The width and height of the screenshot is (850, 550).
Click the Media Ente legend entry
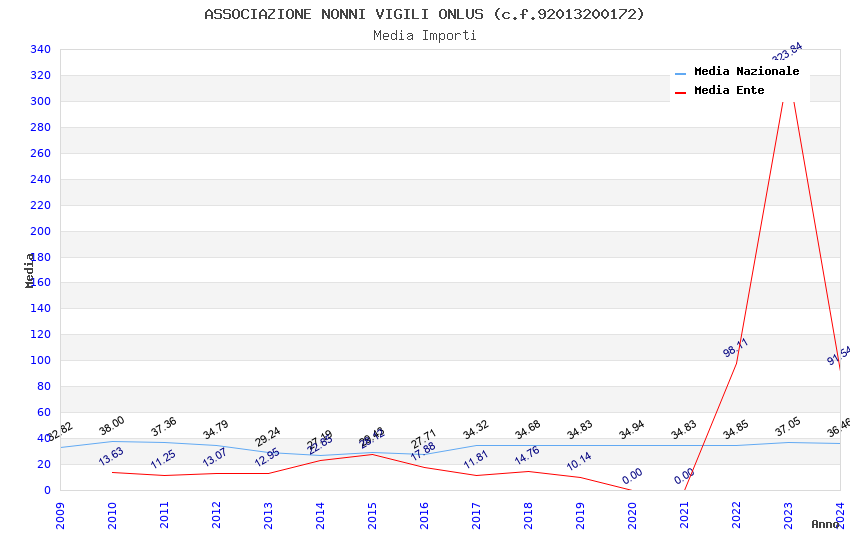click(x=719, y=90)
